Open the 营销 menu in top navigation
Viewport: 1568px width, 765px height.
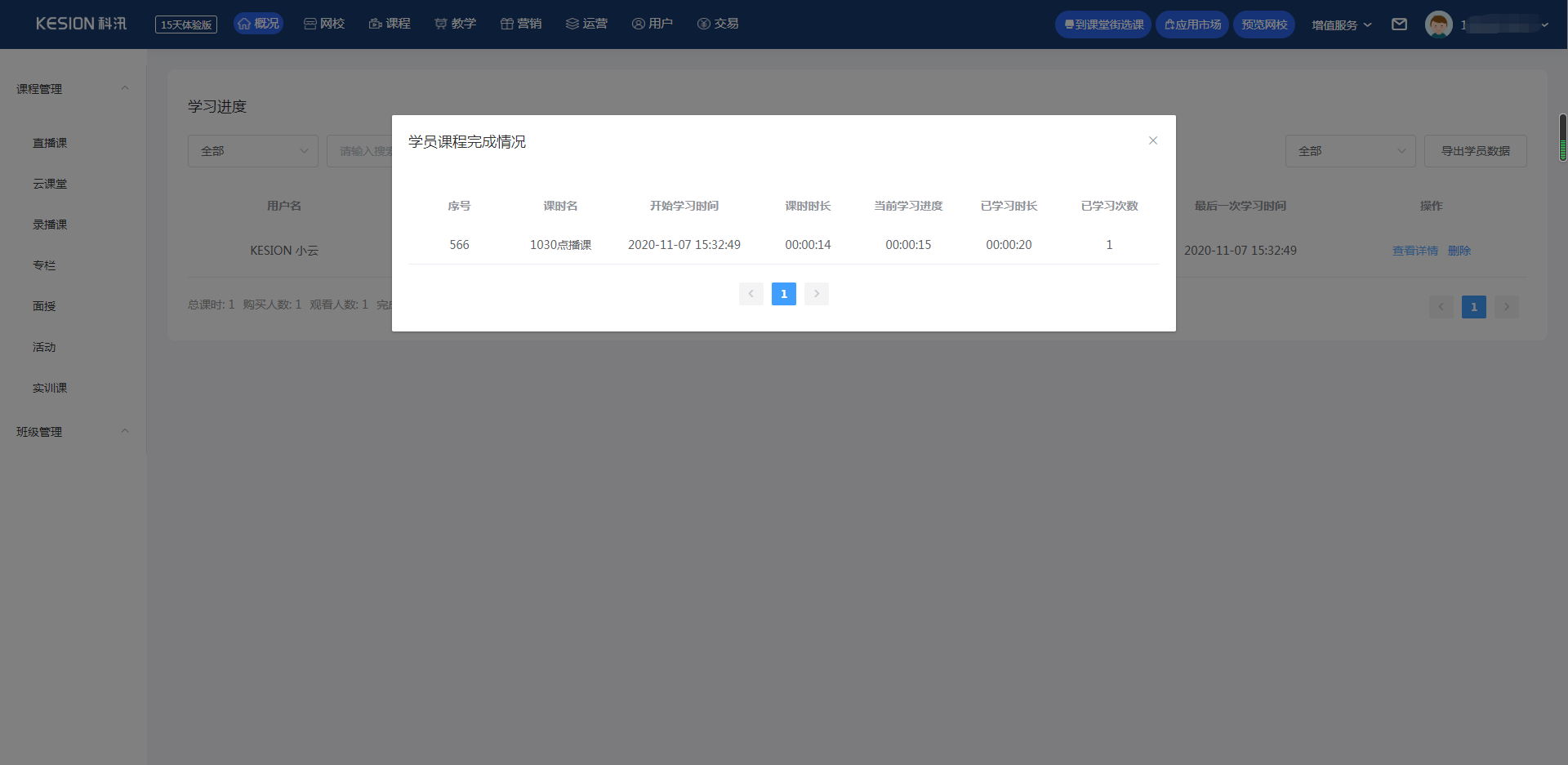click(520, 24)
